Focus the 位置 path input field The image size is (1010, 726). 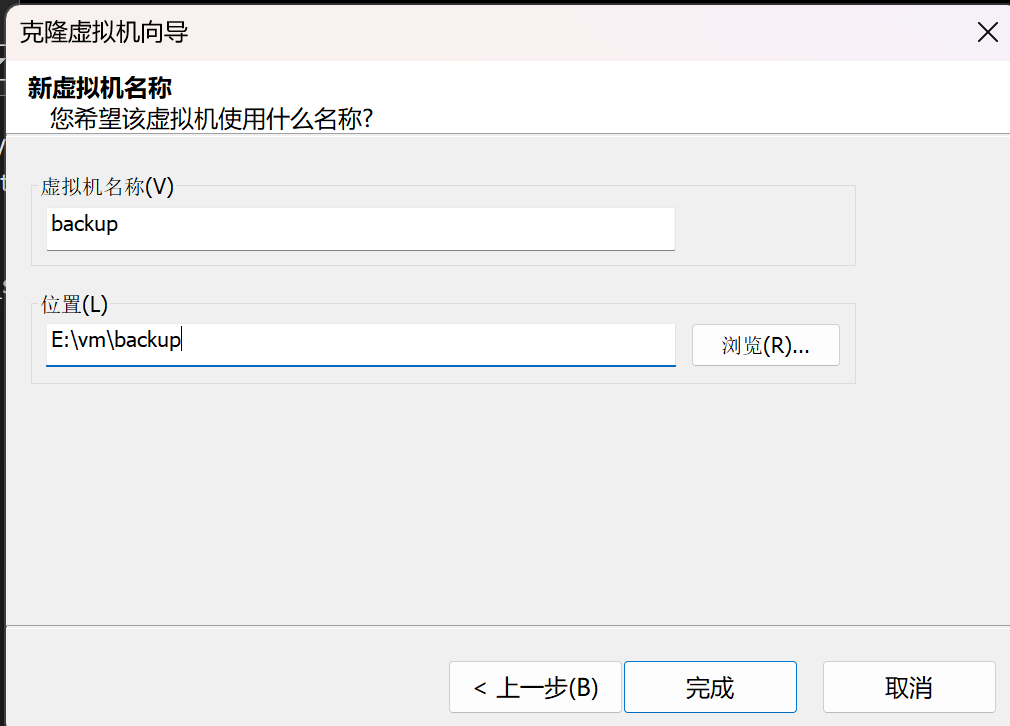click(x=361, y=345)
